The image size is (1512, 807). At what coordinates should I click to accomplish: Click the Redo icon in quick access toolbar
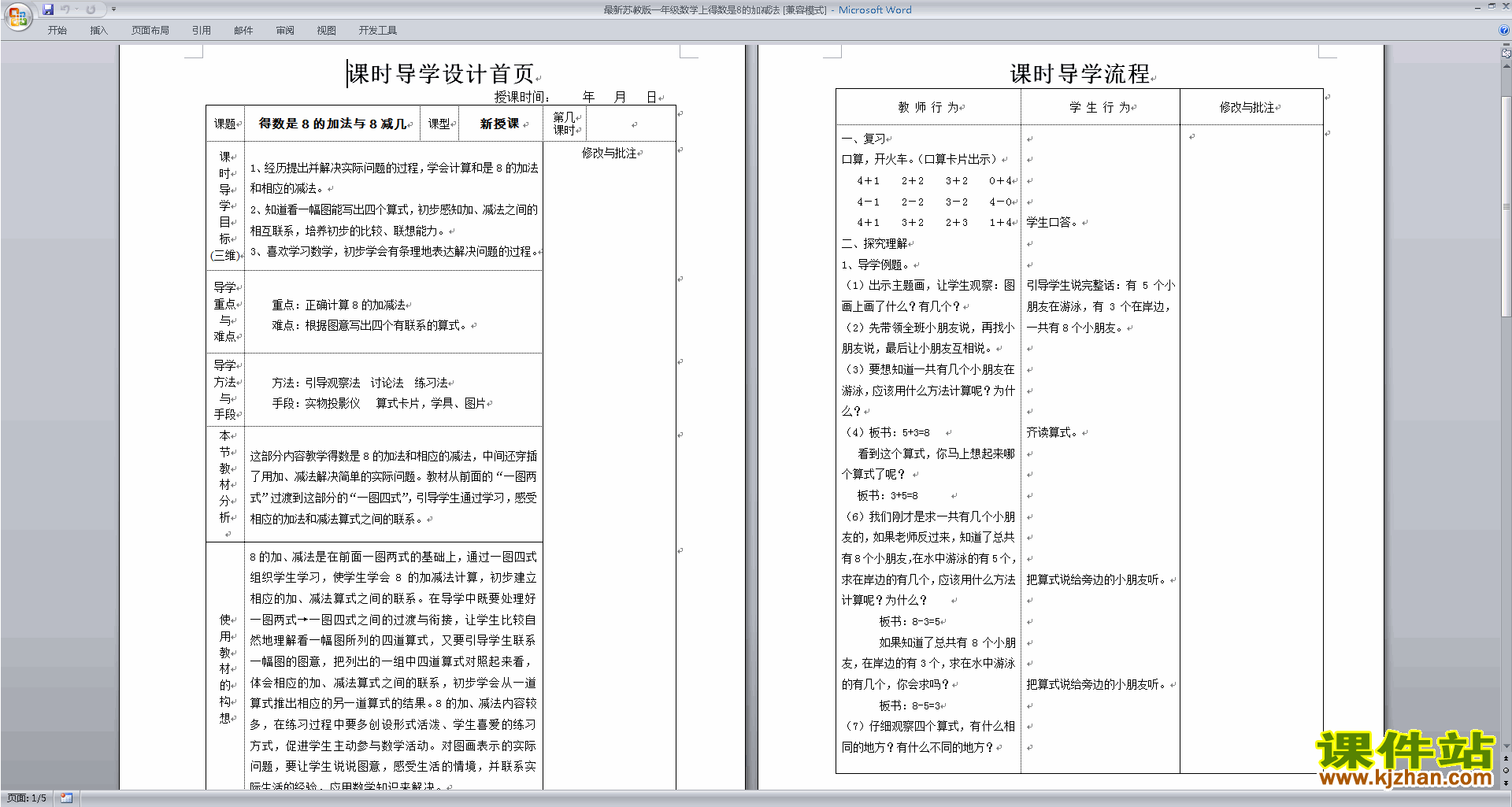91,9
